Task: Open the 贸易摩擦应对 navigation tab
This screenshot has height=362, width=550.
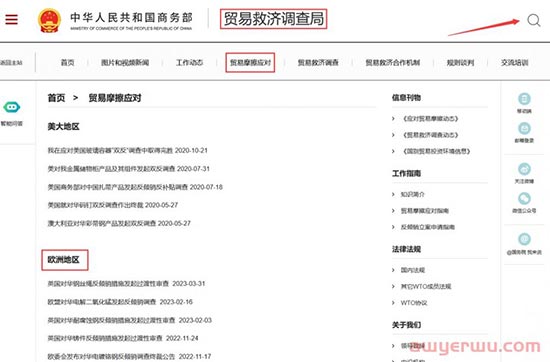Action: (x=250, y=62)
